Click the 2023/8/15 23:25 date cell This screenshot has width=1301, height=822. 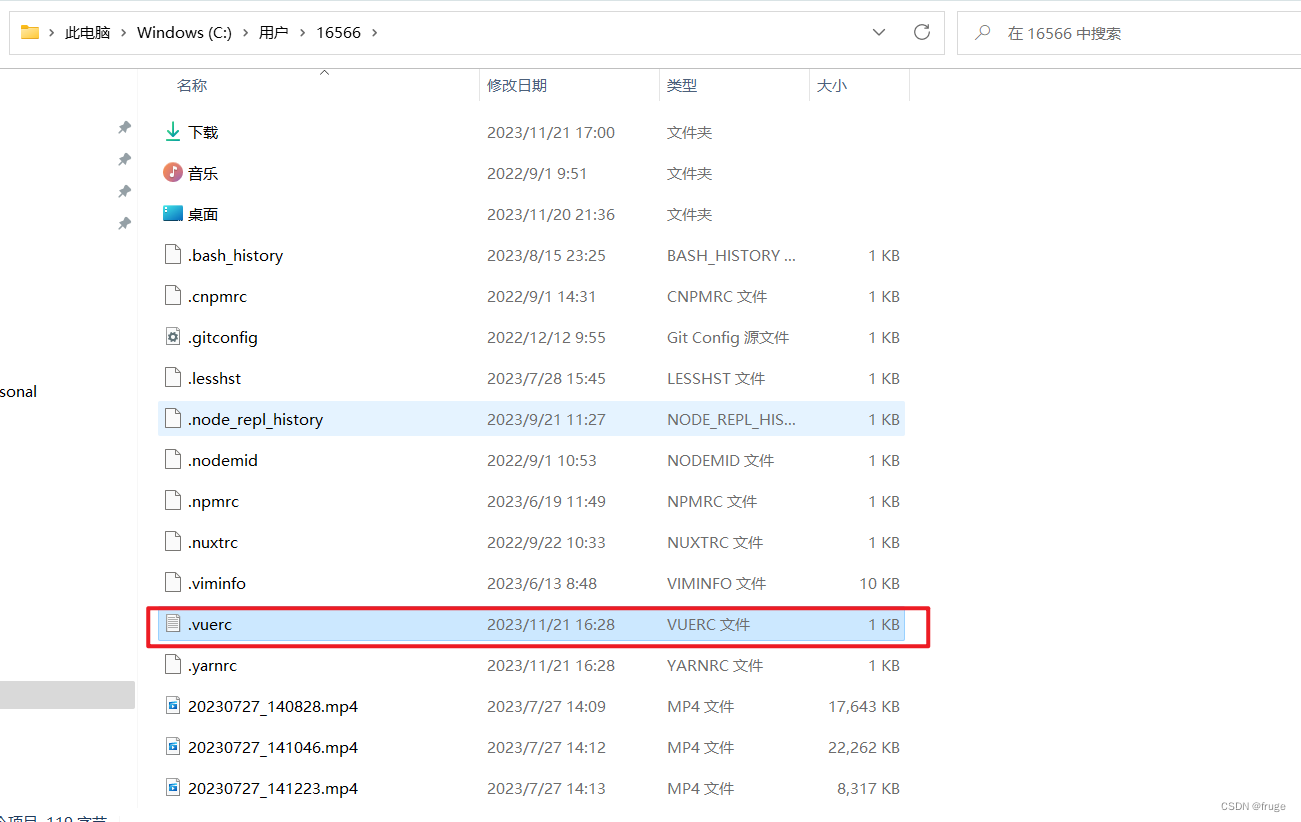point(546,255)
